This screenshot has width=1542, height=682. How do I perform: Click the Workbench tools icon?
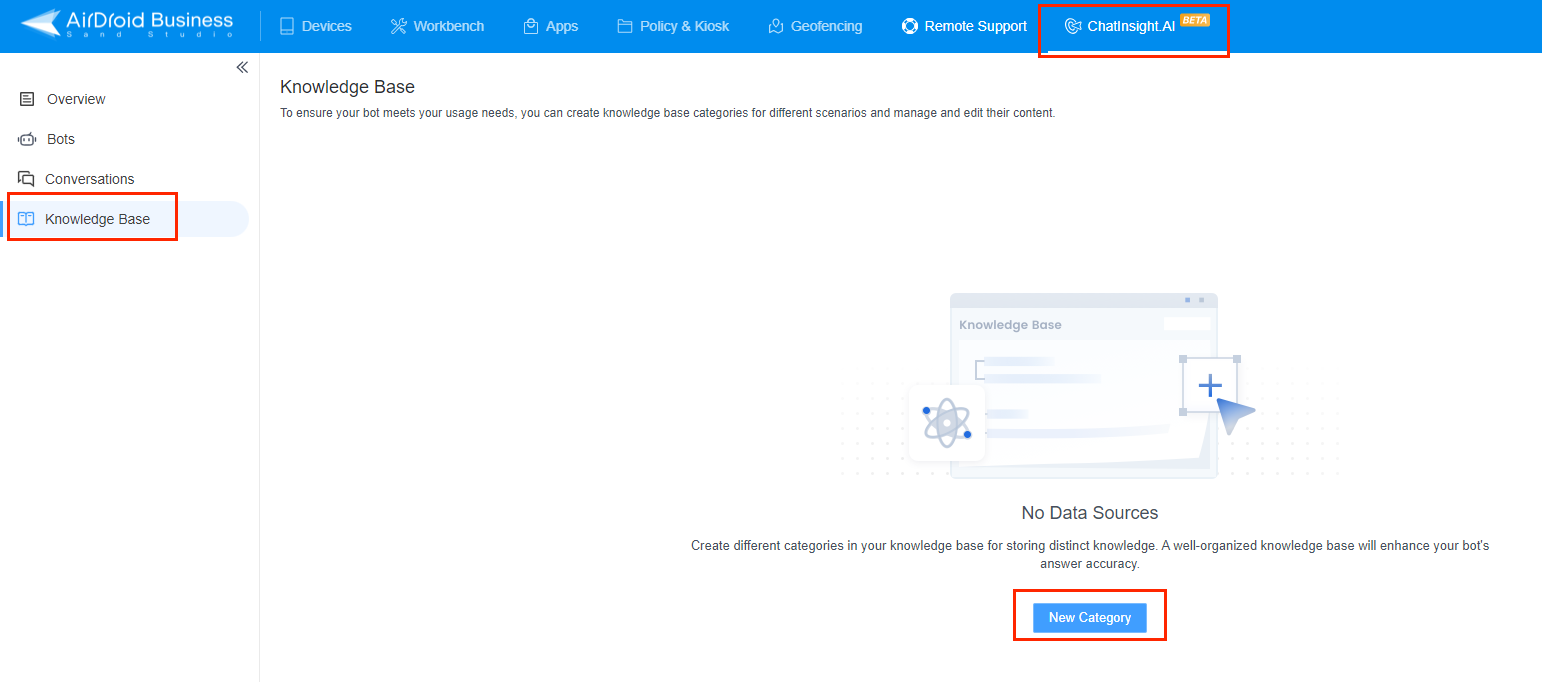click(398, 26)
